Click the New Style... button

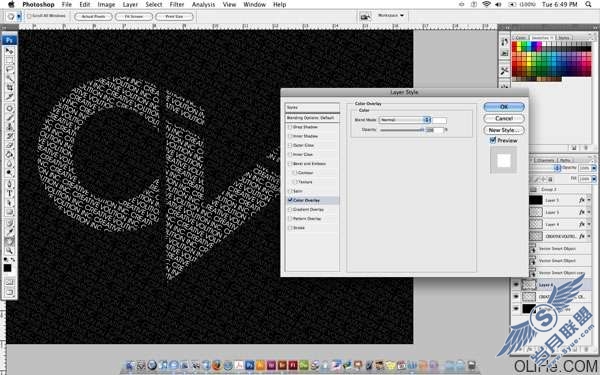pos(504,130)
